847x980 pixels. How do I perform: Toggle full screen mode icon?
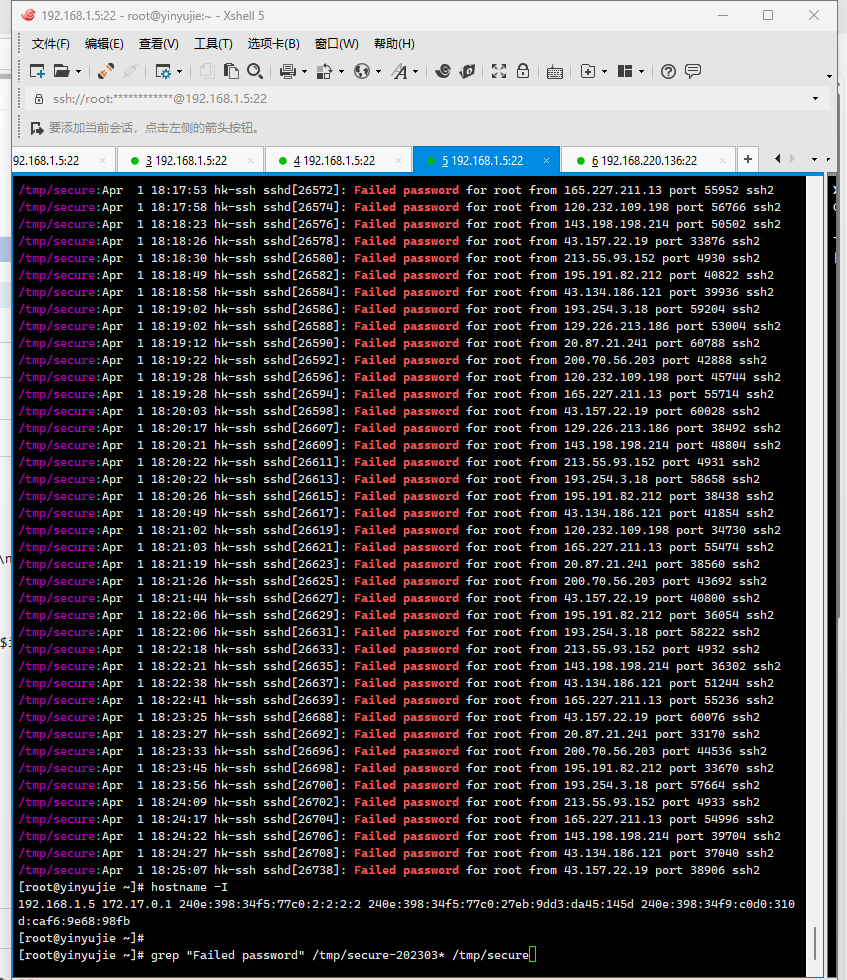[499, 71]
